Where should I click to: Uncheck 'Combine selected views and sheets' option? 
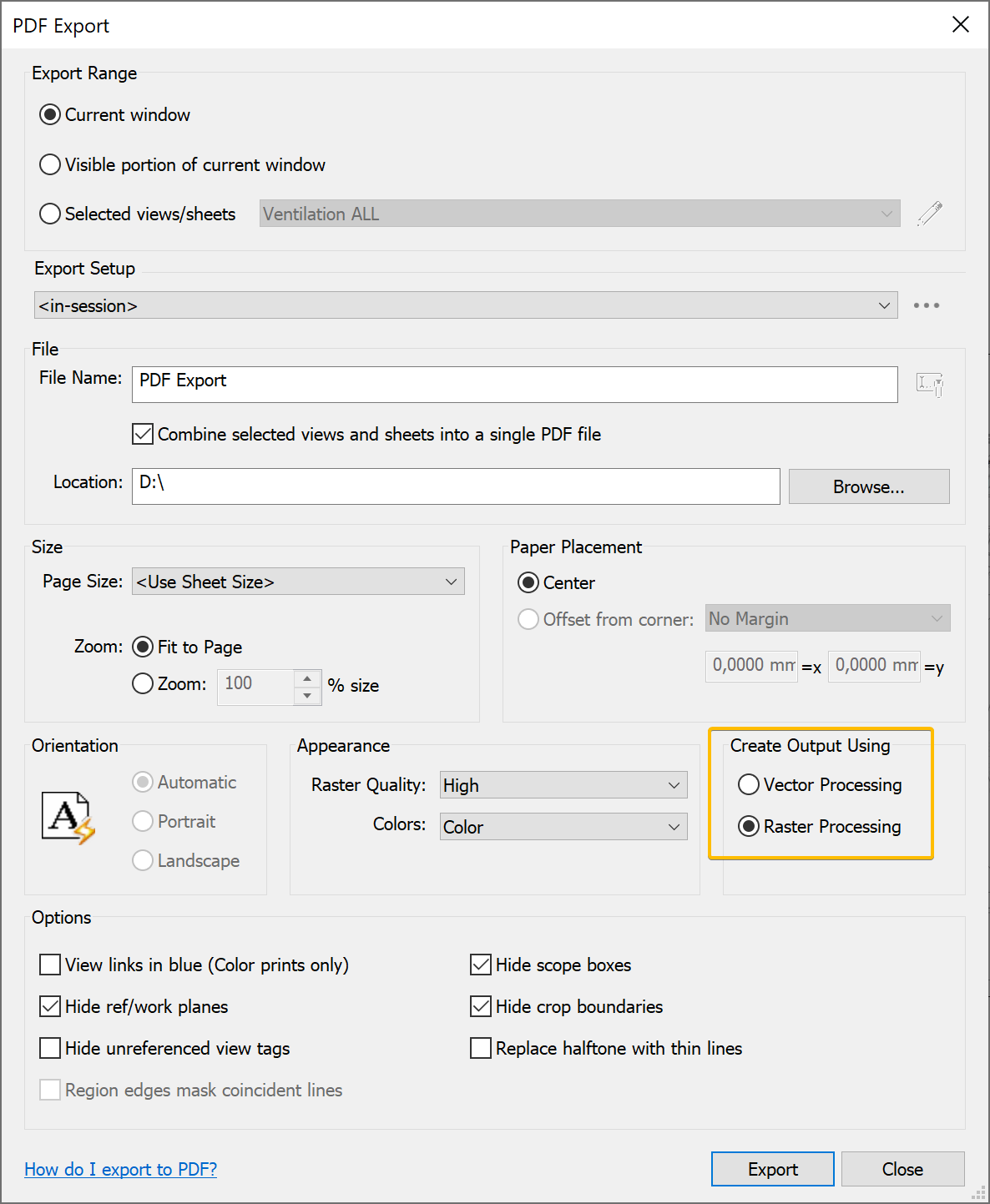pyautogui.click(x=142, y=434)
